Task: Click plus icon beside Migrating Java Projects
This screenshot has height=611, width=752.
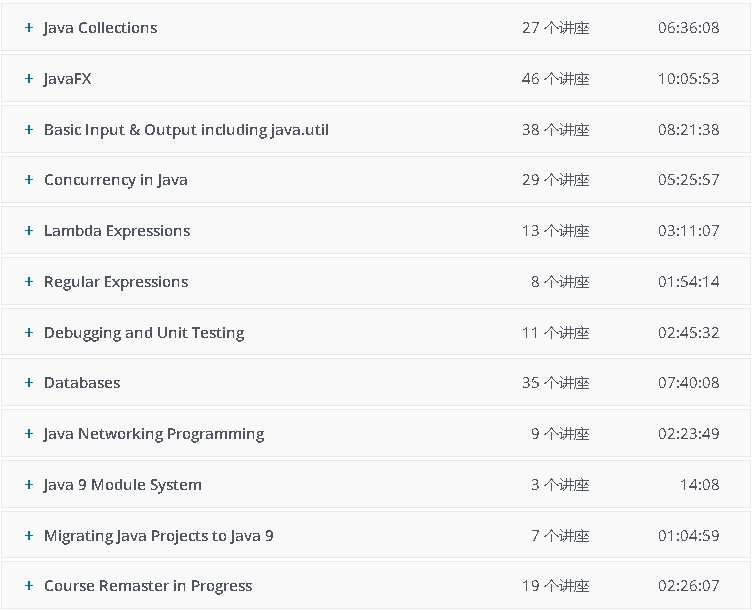Action: point(29,536)
